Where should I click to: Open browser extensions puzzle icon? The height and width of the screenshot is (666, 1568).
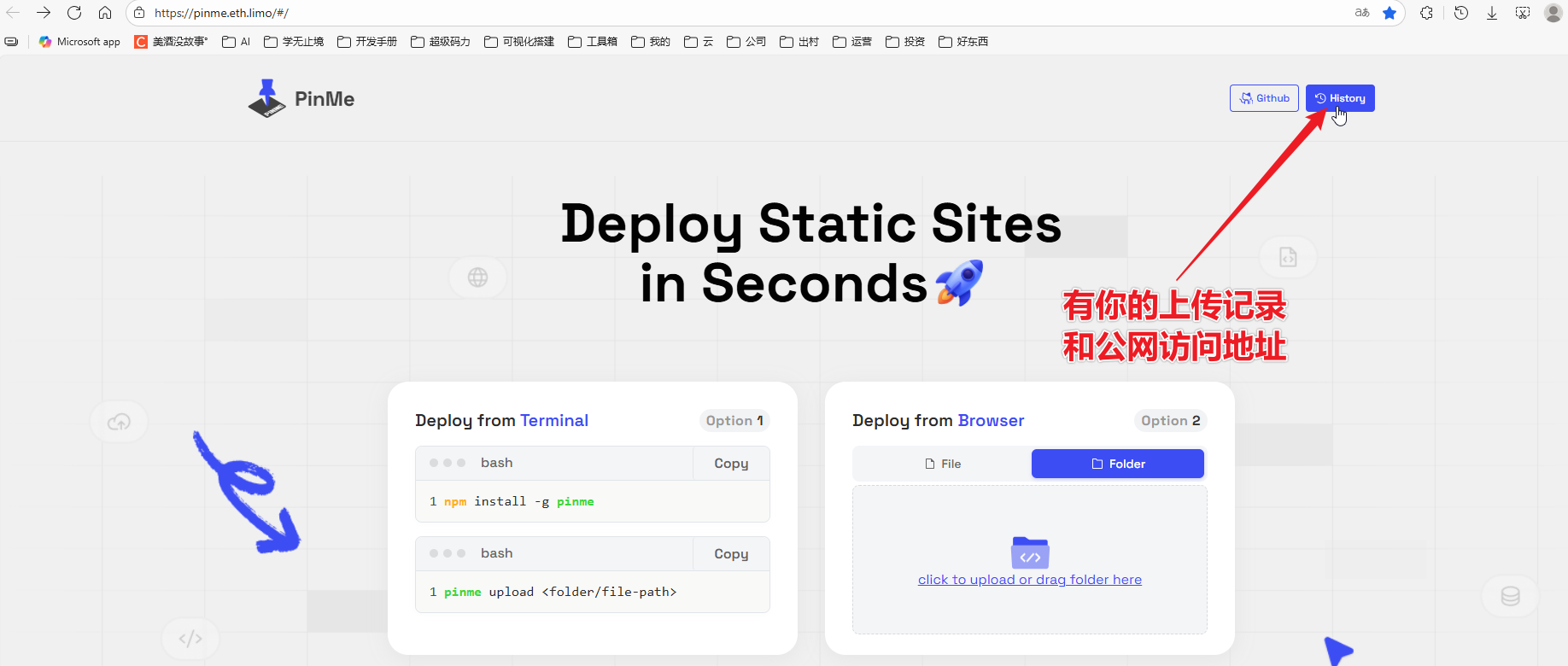[1426, 13]
